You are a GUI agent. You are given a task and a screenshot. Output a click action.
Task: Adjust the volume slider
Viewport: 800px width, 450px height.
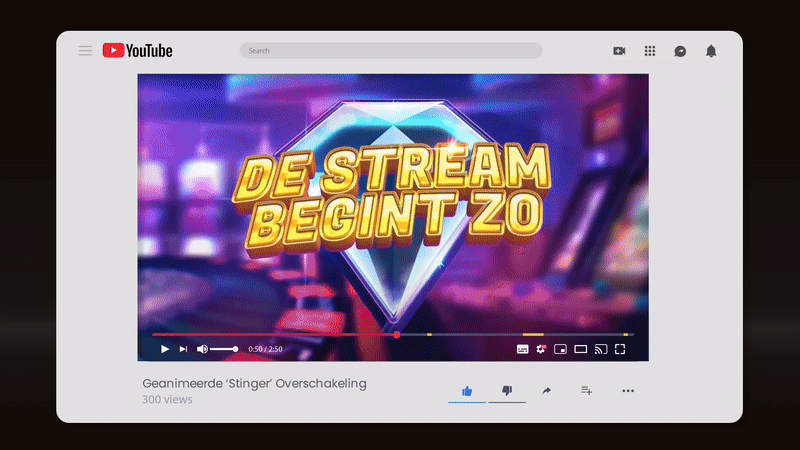point(224,349)
